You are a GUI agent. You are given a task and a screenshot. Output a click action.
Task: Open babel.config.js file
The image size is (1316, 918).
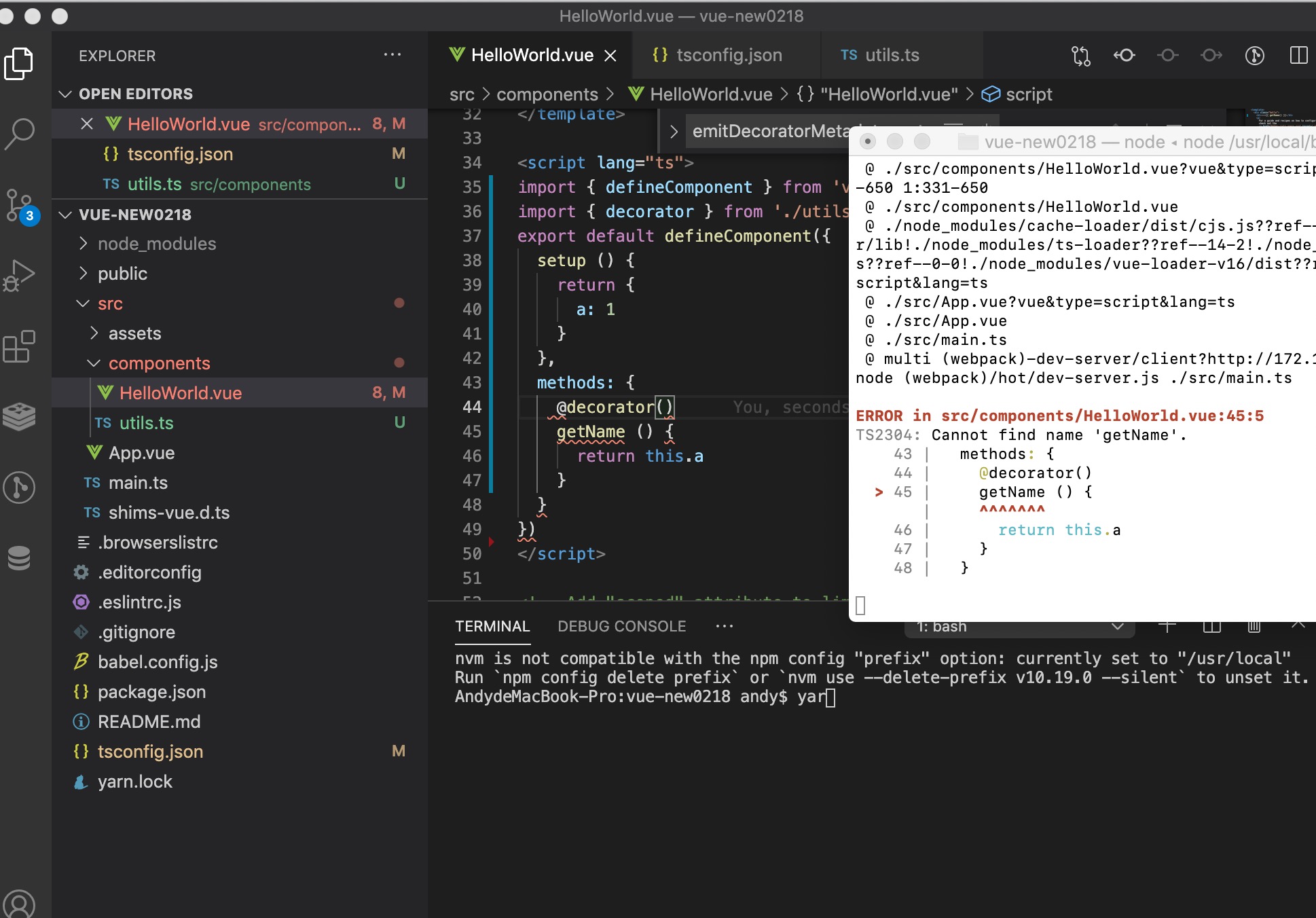(240, 662)
